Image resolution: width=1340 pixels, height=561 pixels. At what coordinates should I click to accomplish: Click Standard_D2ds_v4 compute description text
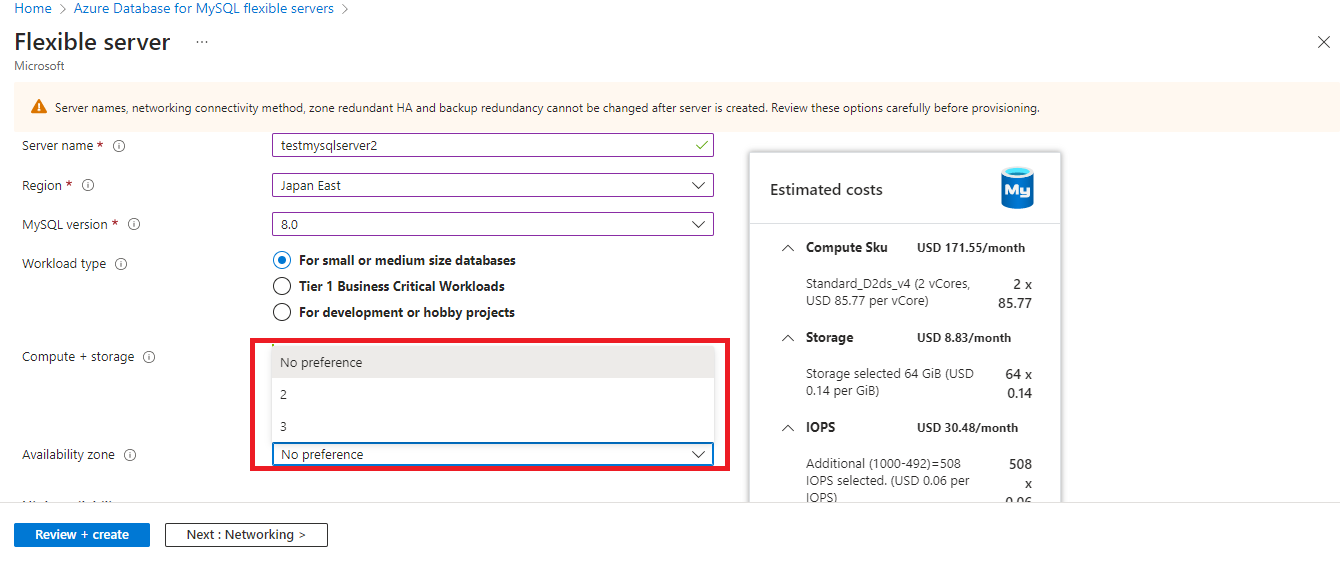click(888, 292)
